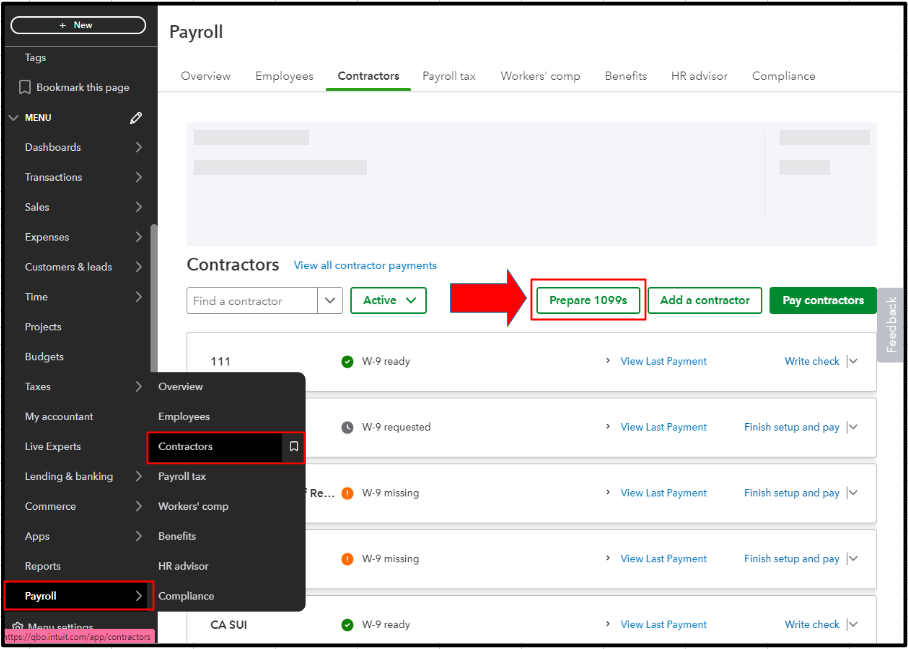This screenshot has height=649, width=908.
Task: Click the Prepare 1099s button
Action: tap(588, 300)
